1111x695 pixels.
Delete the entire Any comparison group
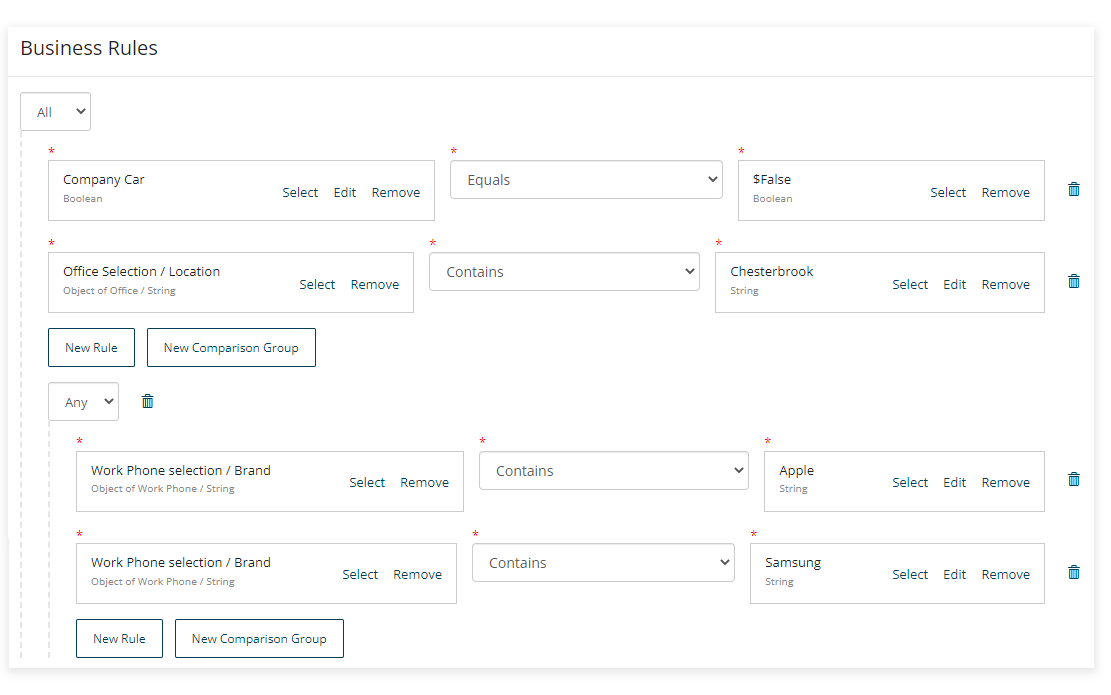pos(147,401)
